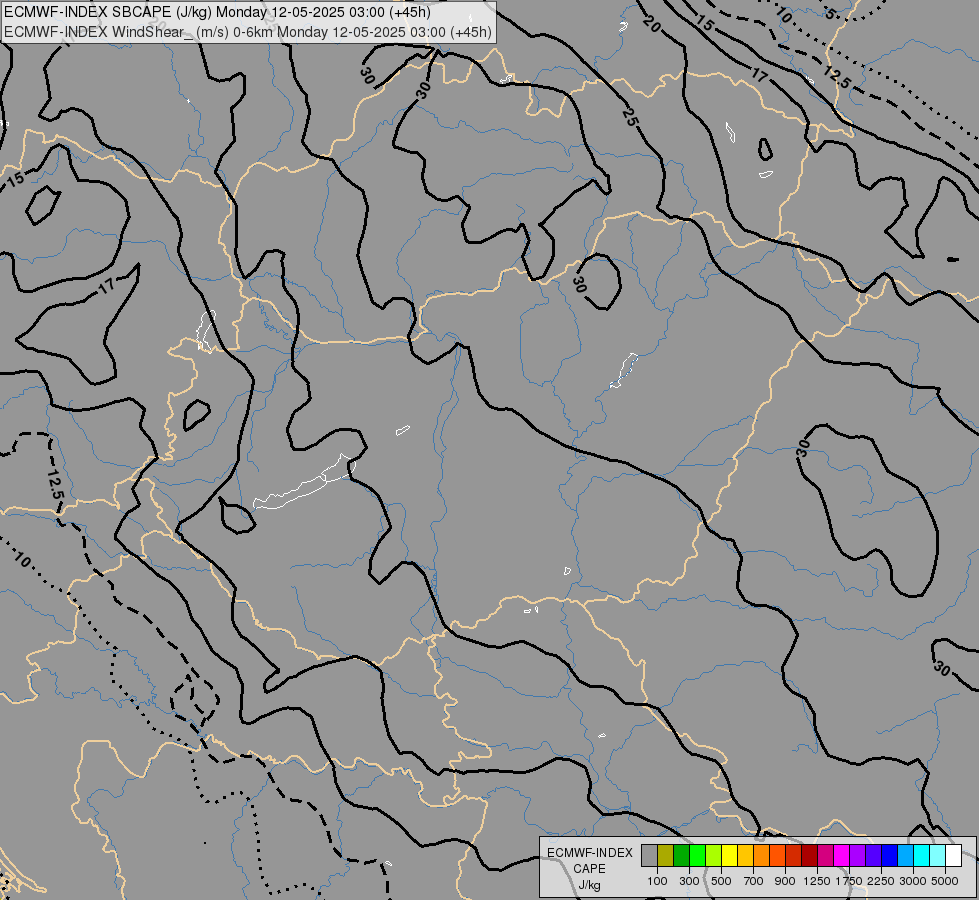Choose the sky blue swatch left of 3000
Image resolution: width=979 pixels, height=900 pixels.
905,855
